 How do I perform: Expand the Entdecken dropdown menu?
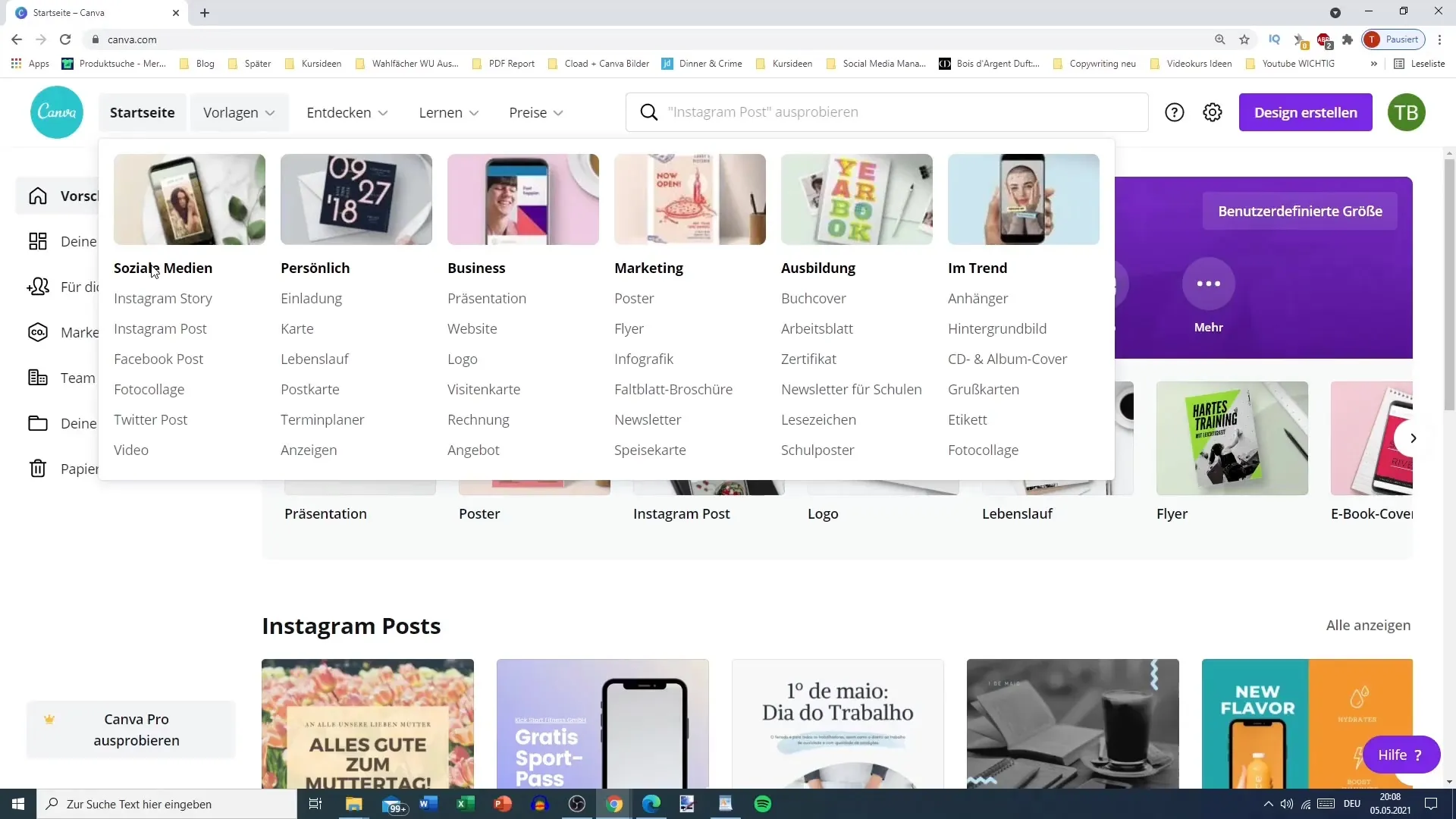tap(348, 112)
